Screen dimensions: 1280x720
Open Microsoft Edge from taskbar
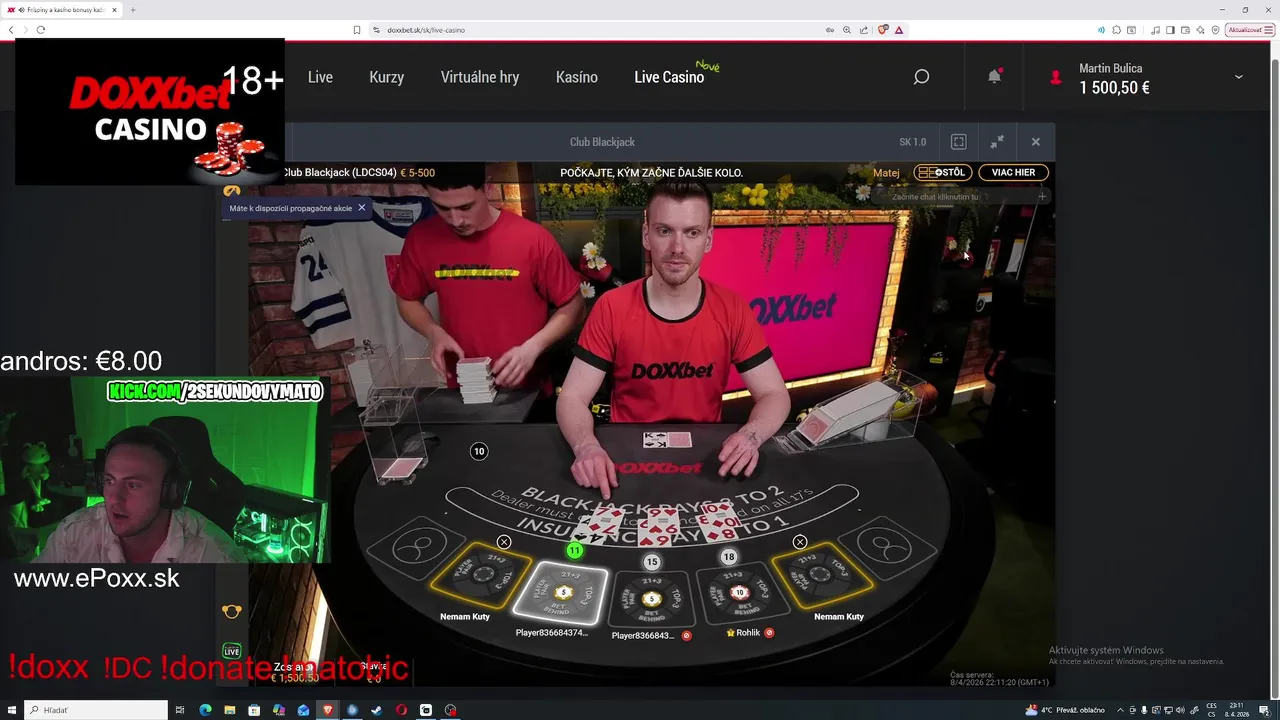tap(205, 710)
